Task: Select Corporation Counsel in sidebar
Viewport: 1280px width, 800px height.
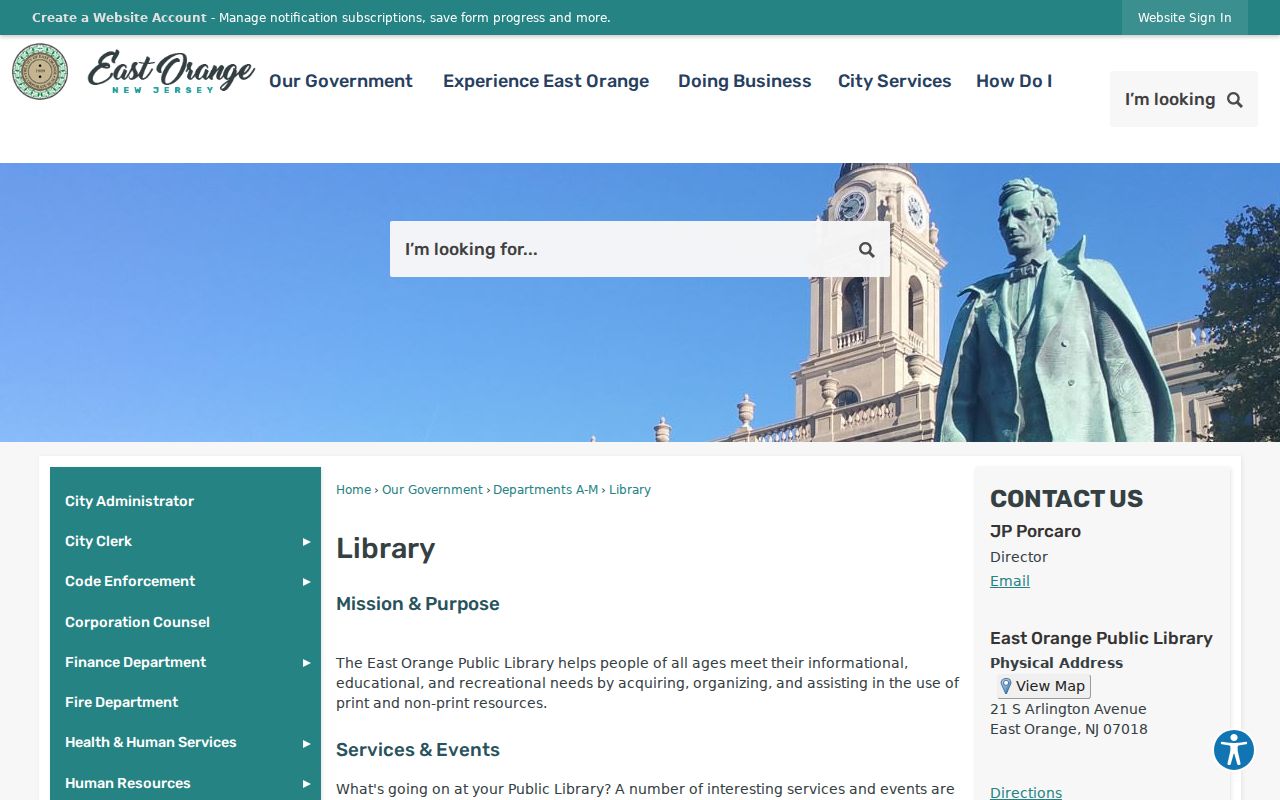Action: click(x=138, y=622)
